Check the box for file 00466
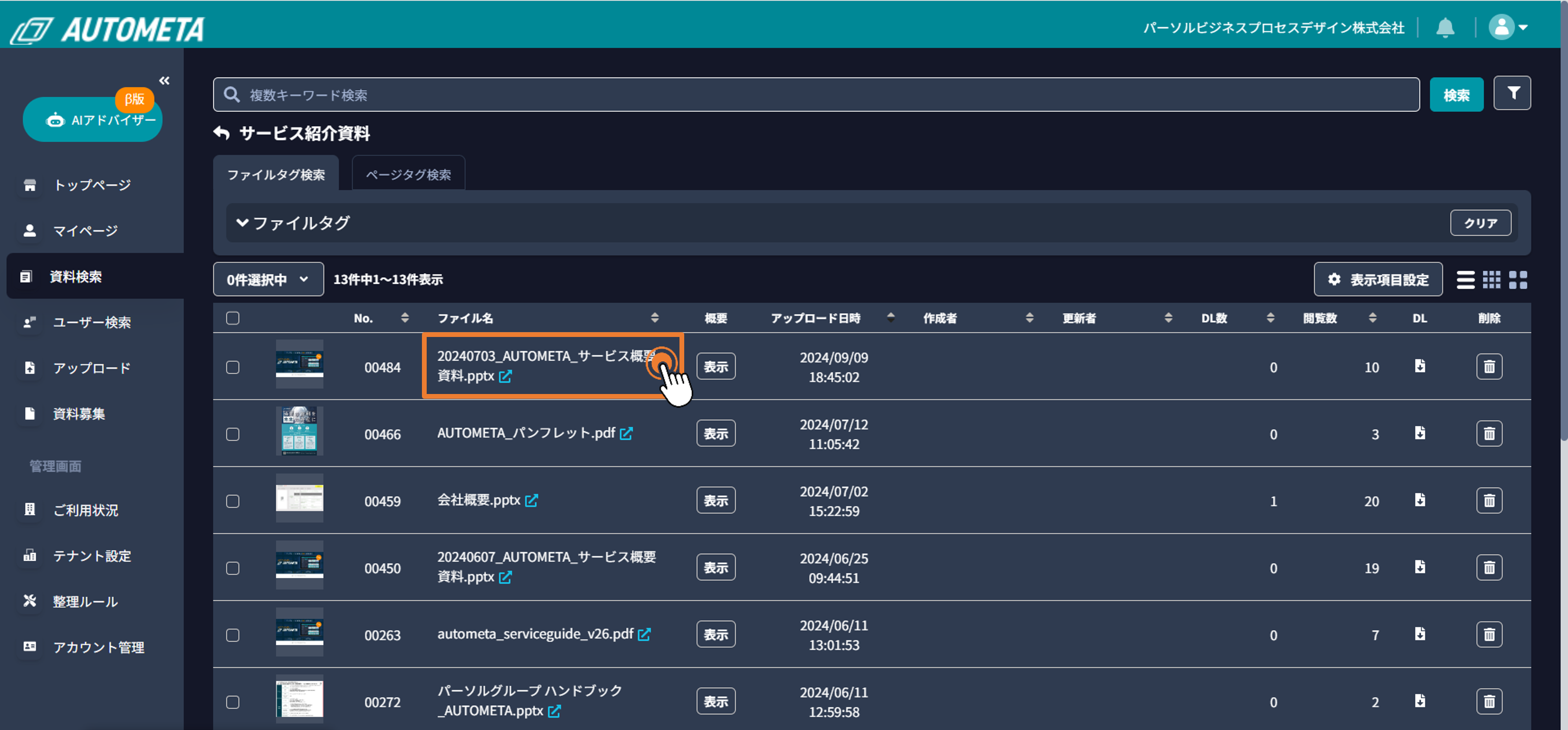The image size is (1568, 730). click(x=232, y=434)
